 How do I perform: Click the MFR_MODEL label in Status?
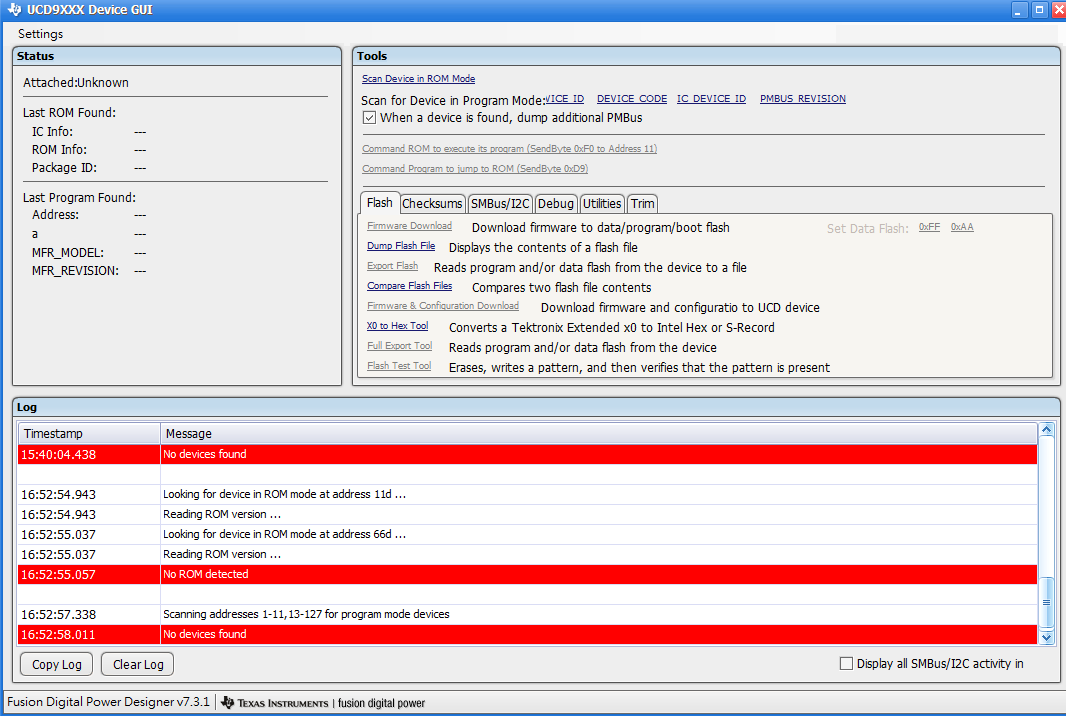point(68,253)
